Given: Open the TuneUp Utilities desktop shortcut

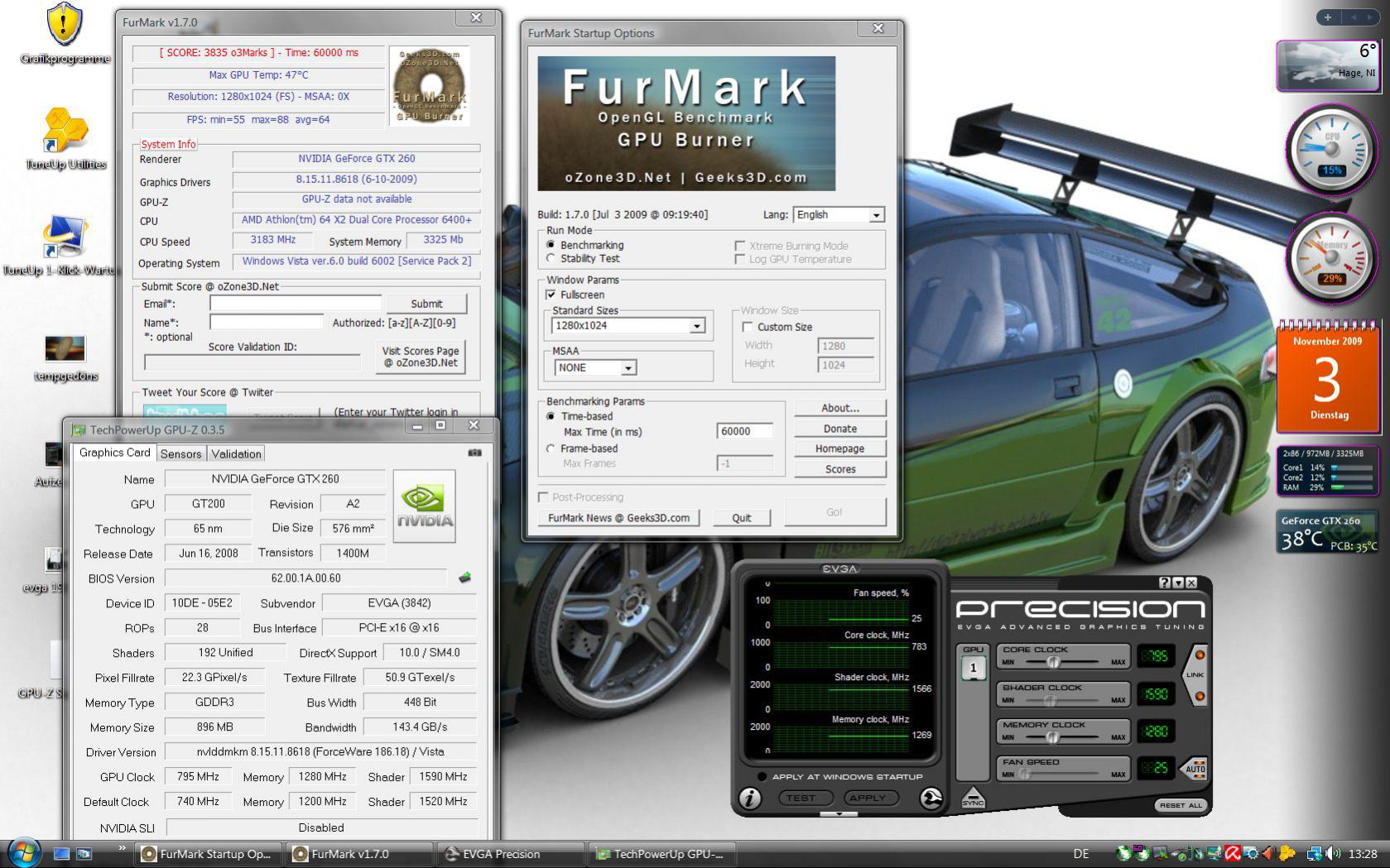Looking at the screenshot, I should 65,130.
